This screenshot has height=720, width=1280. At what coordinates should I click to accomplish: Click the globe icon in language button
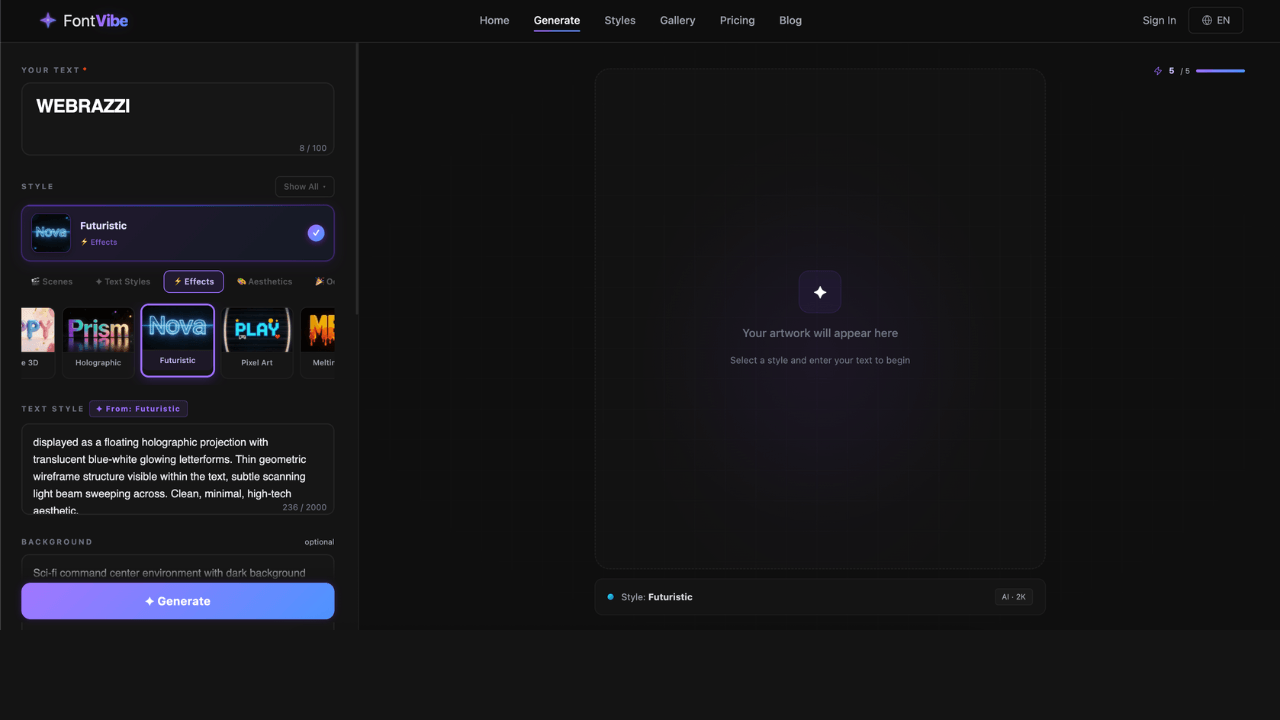pos(1207,20)
